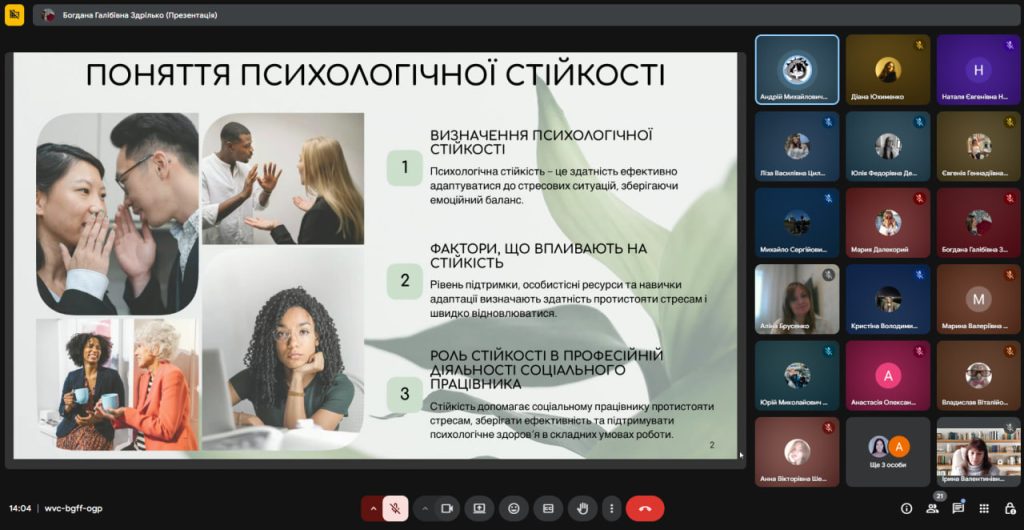Open meeting details info icon
1024x530 pixels.
906,508
